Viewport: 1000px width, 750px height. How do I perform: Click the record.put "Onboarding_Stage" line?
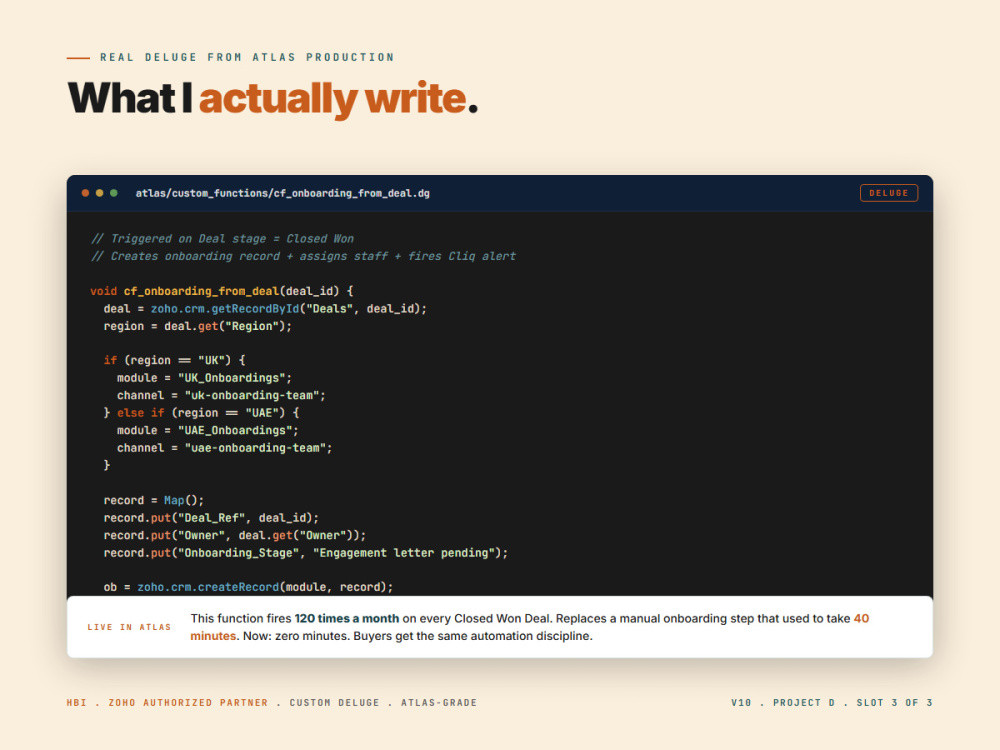[x=305, y=553]
